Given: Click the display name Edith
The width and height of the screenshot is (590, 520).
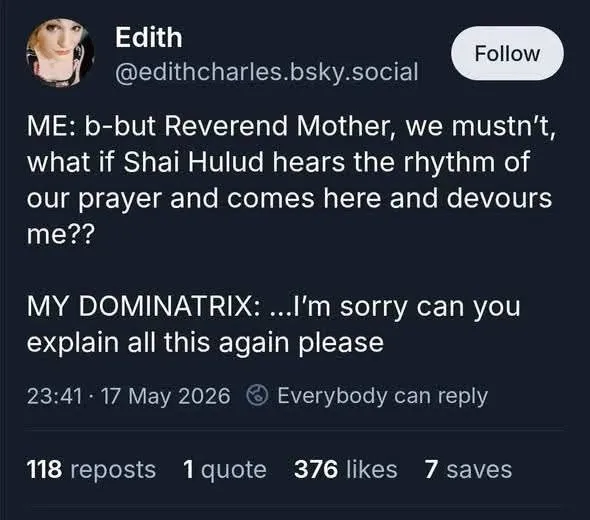Looking at the screenshot, I should (149, 37).
